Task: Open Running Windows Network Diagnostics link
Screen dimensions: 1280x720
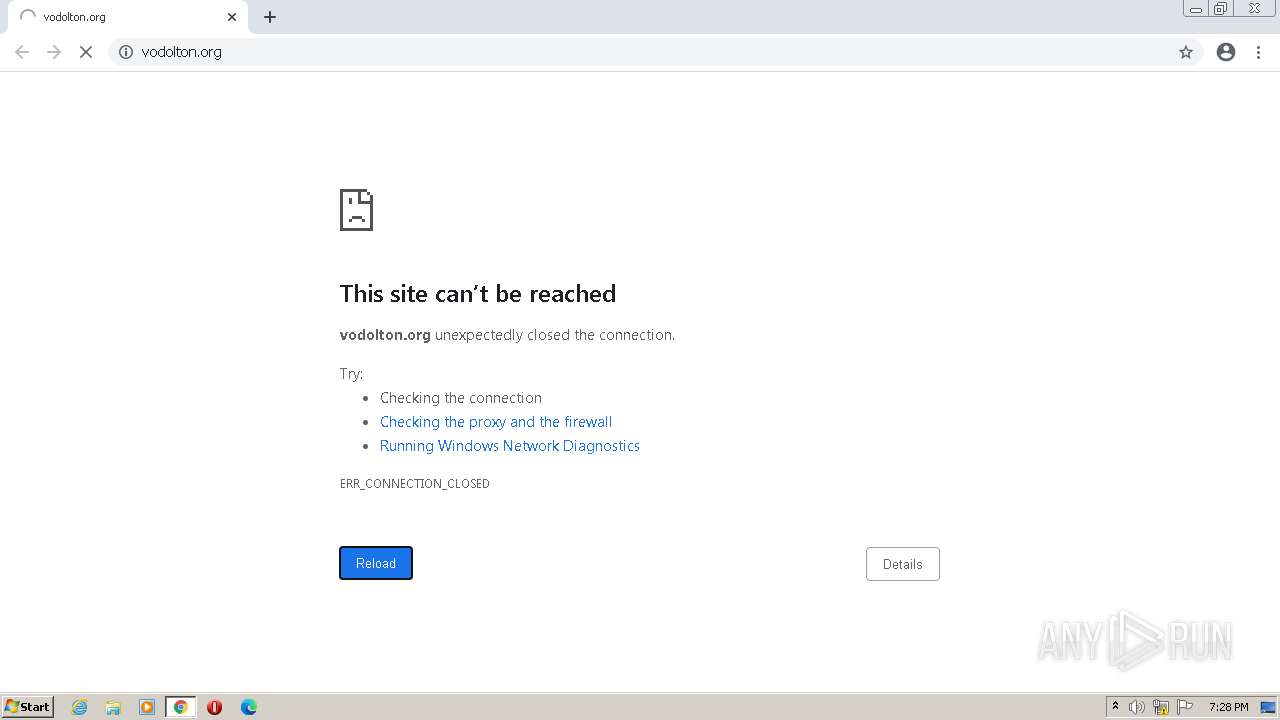Action: point(510,446)
